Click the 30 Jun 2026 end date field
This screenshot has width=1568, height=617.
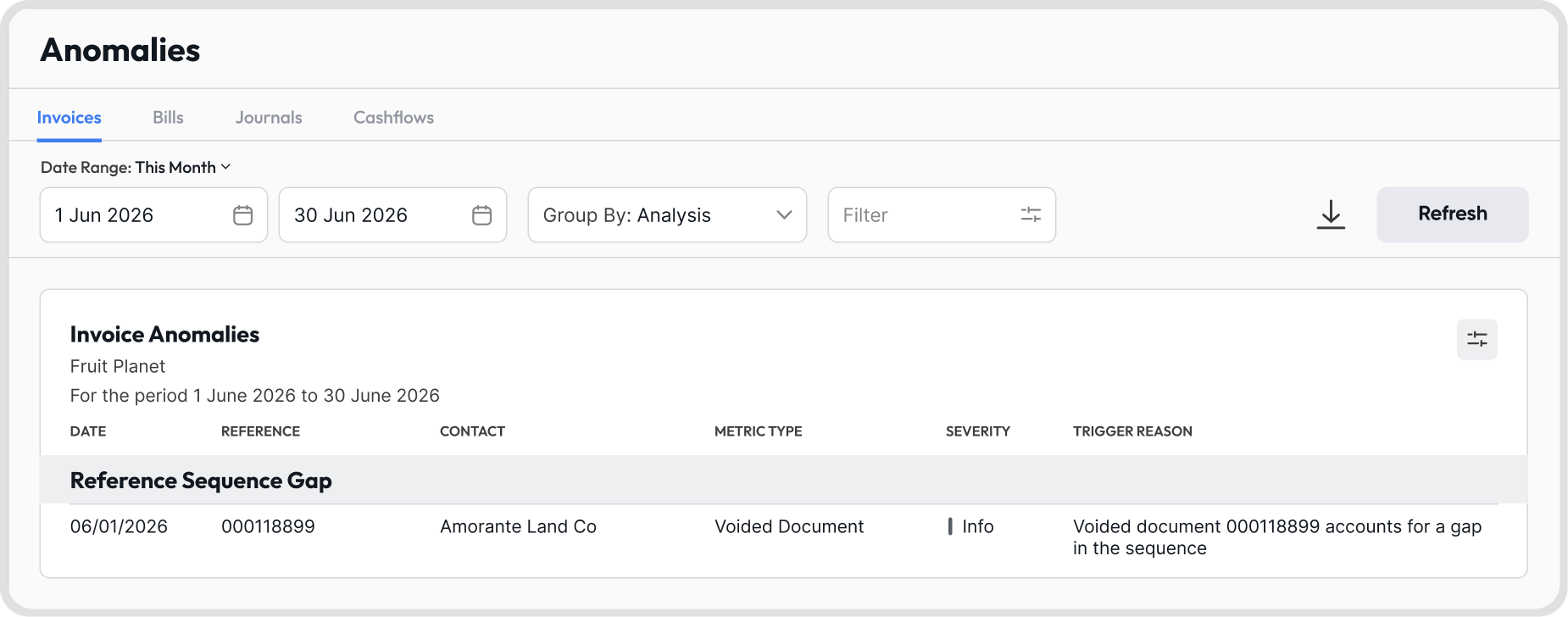392,215
